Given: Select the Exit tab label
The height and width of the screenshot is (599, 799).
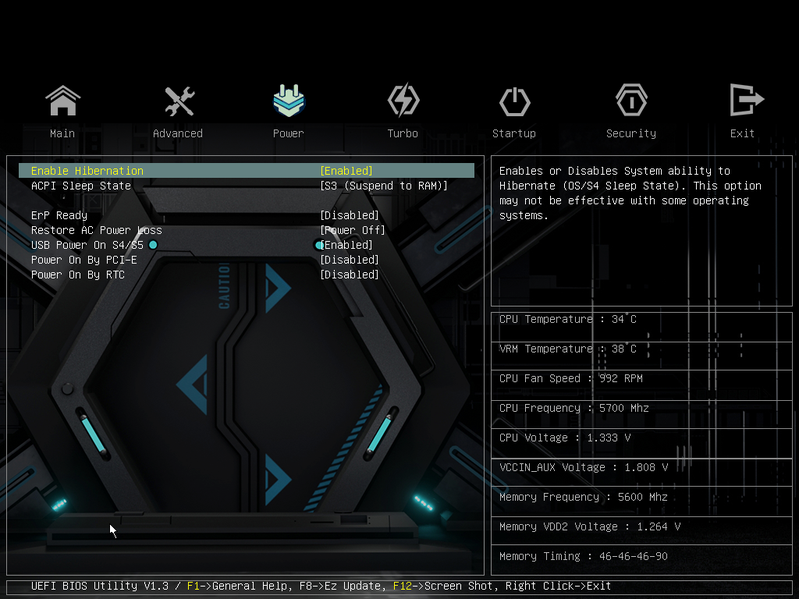Looking at the screenshot, I should pyautogui.click(x=742, y=133).
